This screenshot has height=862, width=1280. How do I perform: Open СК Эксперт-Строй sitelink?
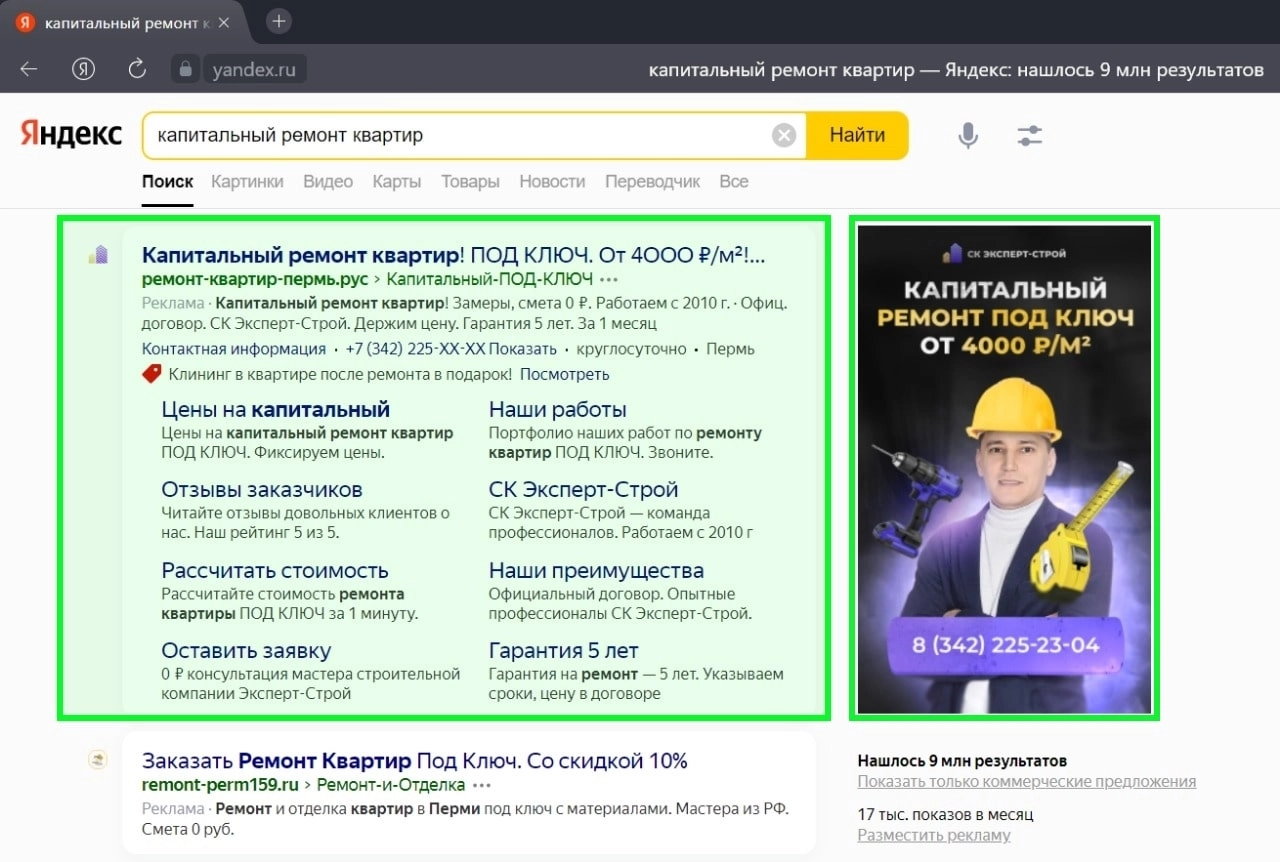tap(584, 490)
